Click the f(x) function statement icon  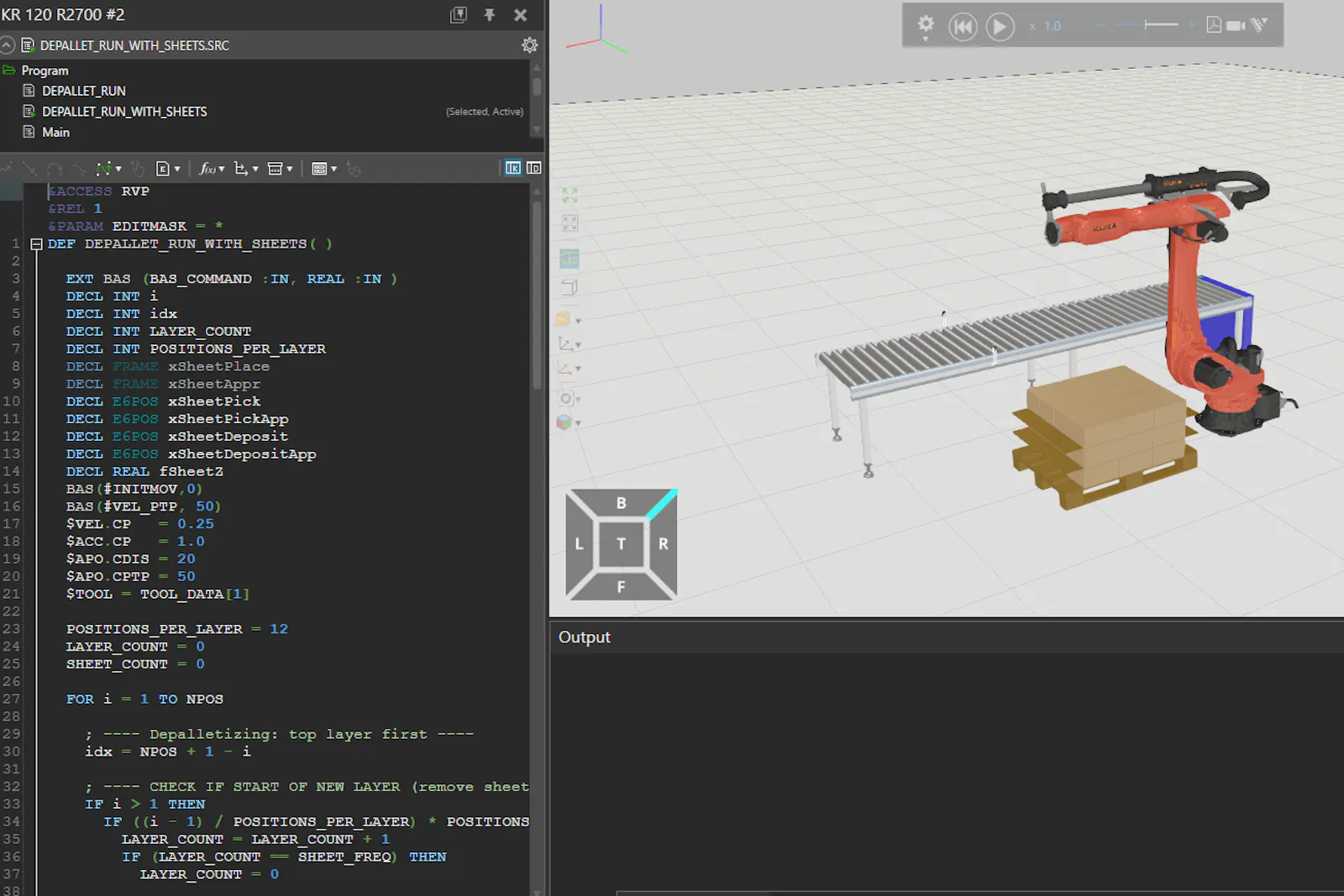(x=207, y=169)
